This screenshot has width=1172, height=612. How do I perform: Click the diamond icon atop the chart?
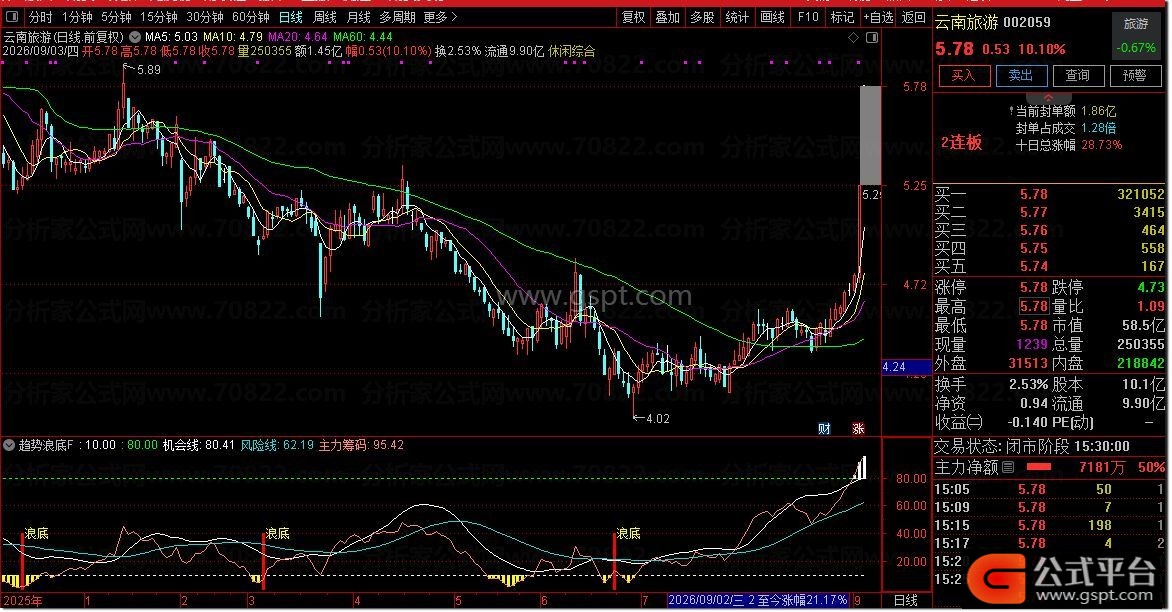click(854, 37)
